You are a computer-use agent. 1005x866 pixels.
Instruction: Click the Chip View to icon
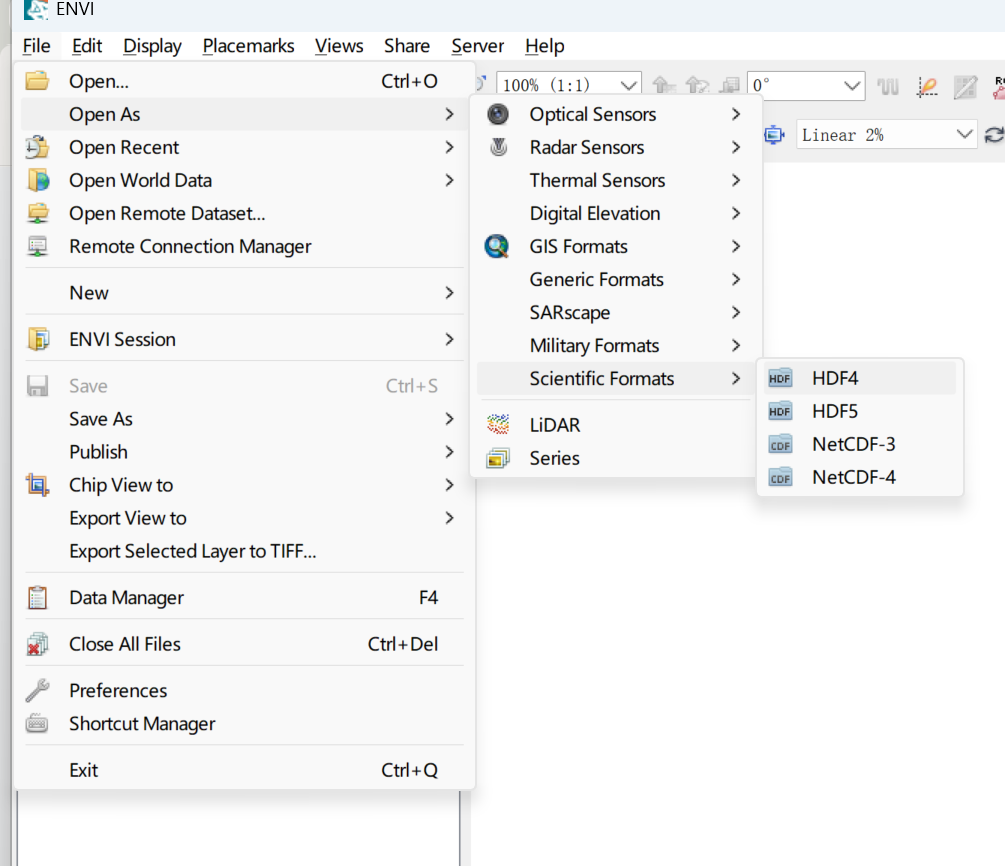point(37,485)
